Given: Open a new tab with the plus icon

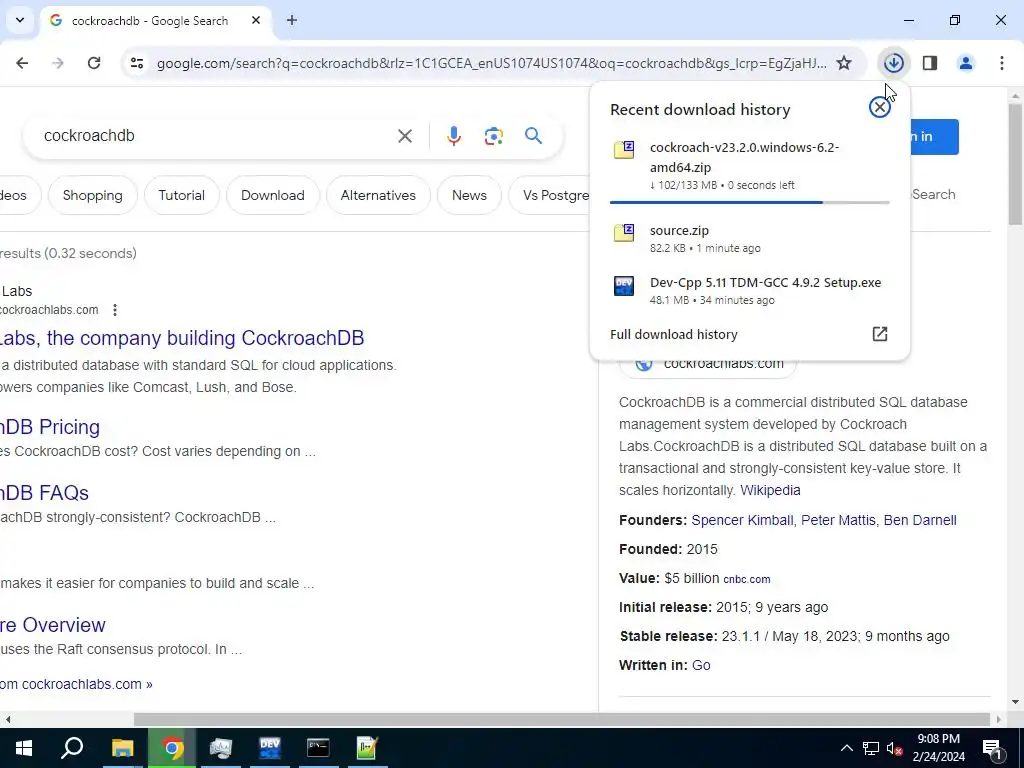Looking at the screenshot, I should pyautogui.click(x=292, y=20).
